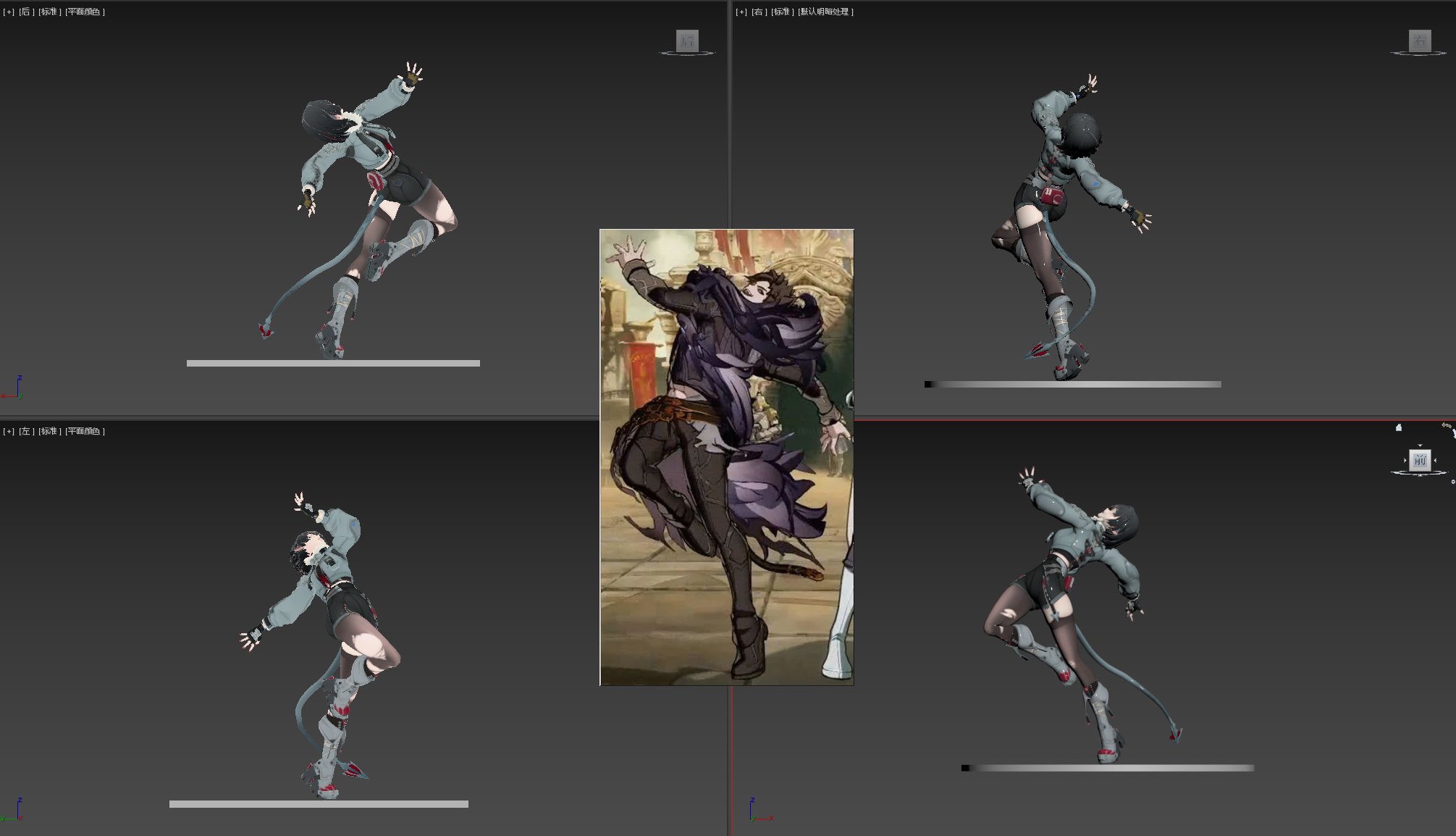The image size is (1456, 836).
Task: Open ViewCube context menu small round button
Action: click(x=1453, y=482)
